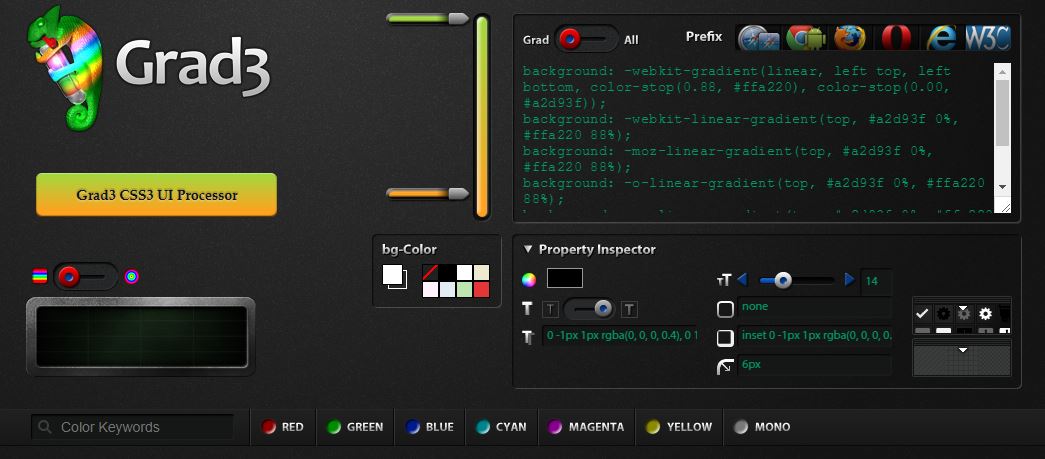Image resolution: width=1045 pixels, height=459 pixels.
Task: Click the Color Keywords search field
Action: tap(133, 427)
